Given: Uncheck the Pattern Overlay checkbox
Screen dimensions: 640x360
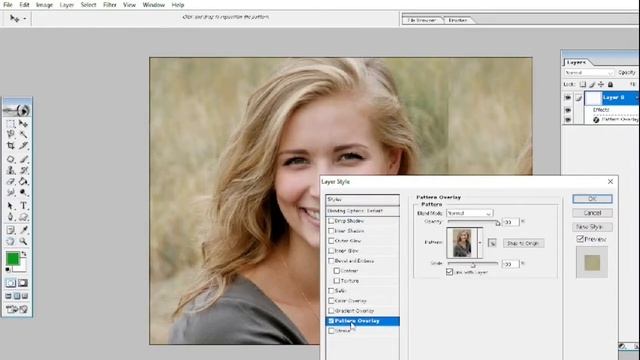Looking at the screenshot, I should coord(331,321).
